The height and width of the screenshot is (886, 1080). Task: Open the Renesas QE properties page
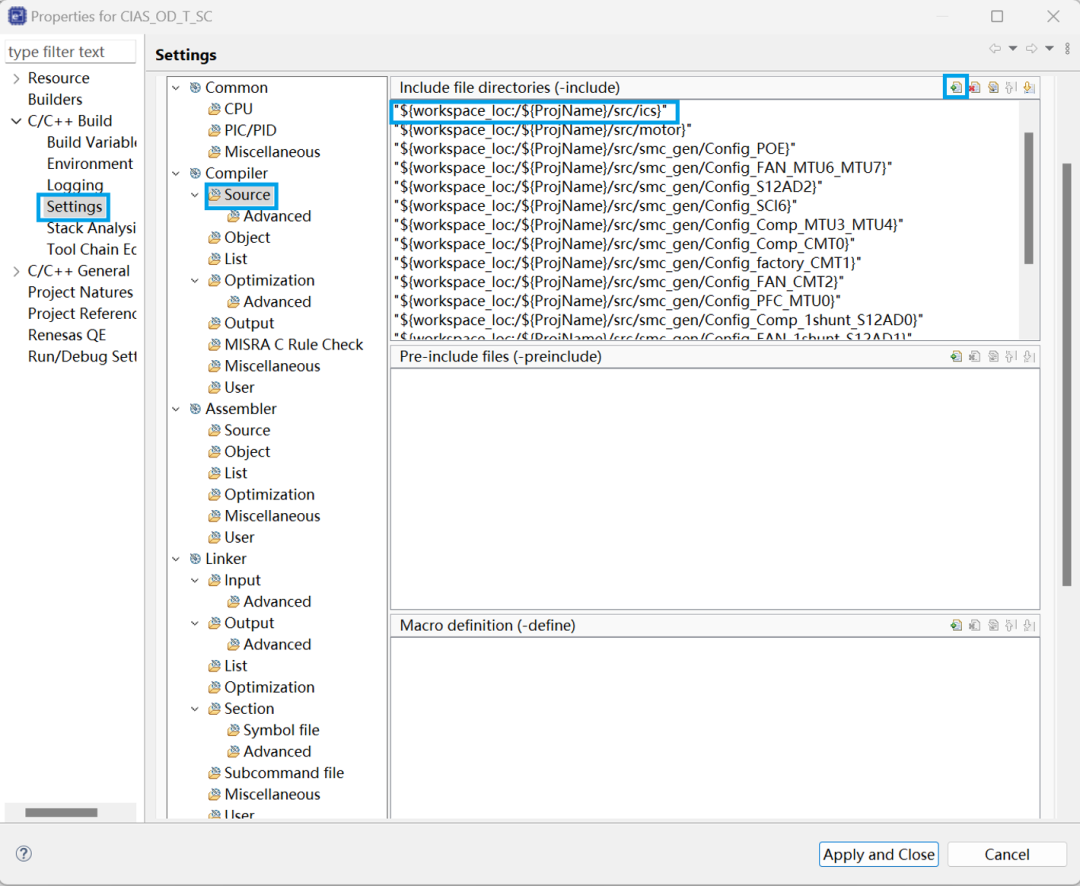click(x=67, y=335)
